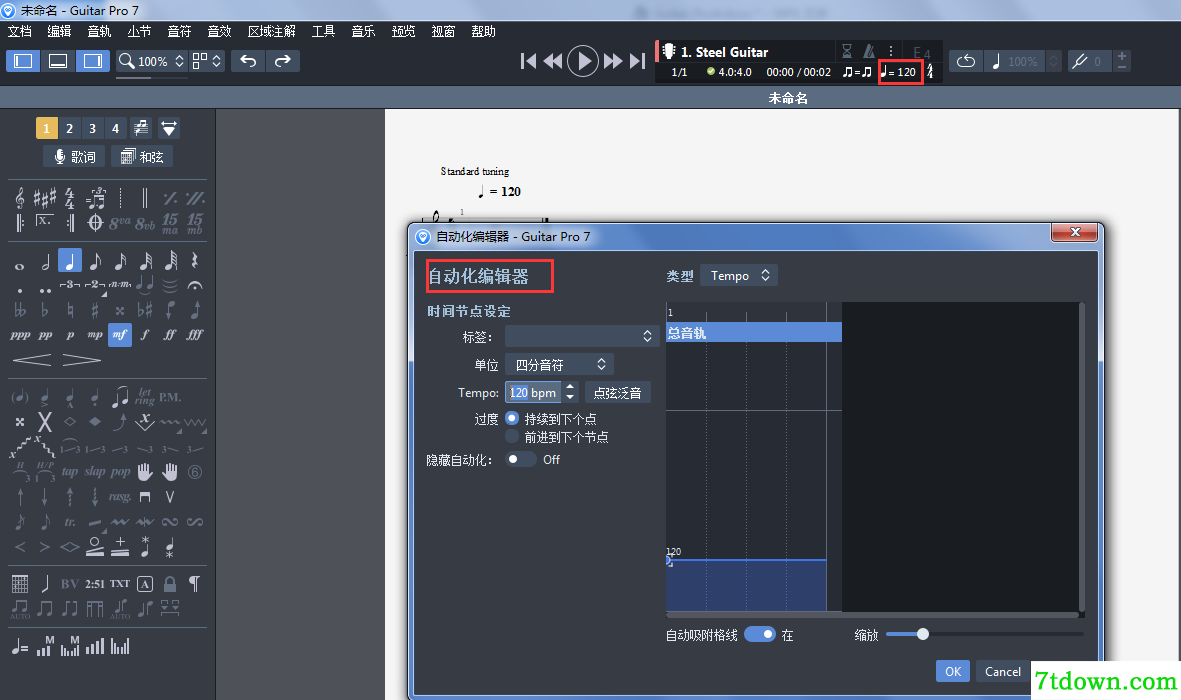This screenshot has height=700, width=1181.
Task: Apply the slap technique icon
Action: [95, 472]
